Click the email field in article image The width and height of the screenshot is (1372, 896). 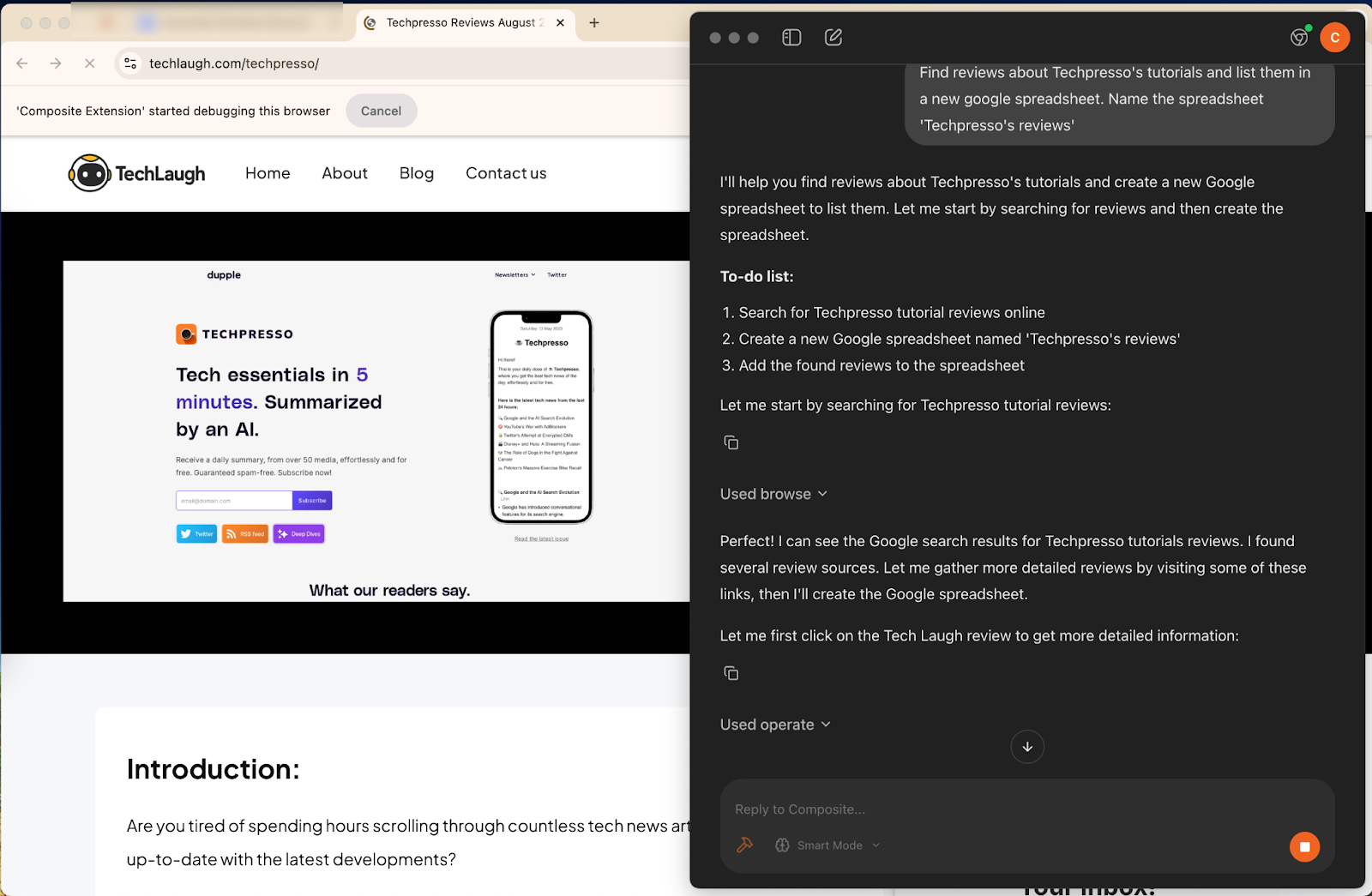click(234, 501)
